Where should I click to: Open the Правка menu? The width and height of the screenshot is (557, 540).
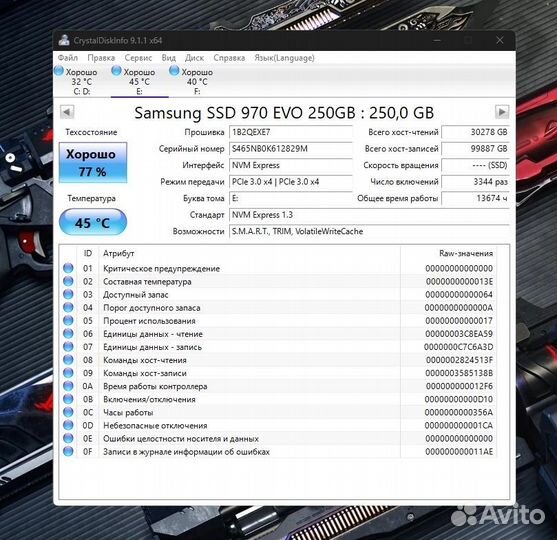coord(101,58)
